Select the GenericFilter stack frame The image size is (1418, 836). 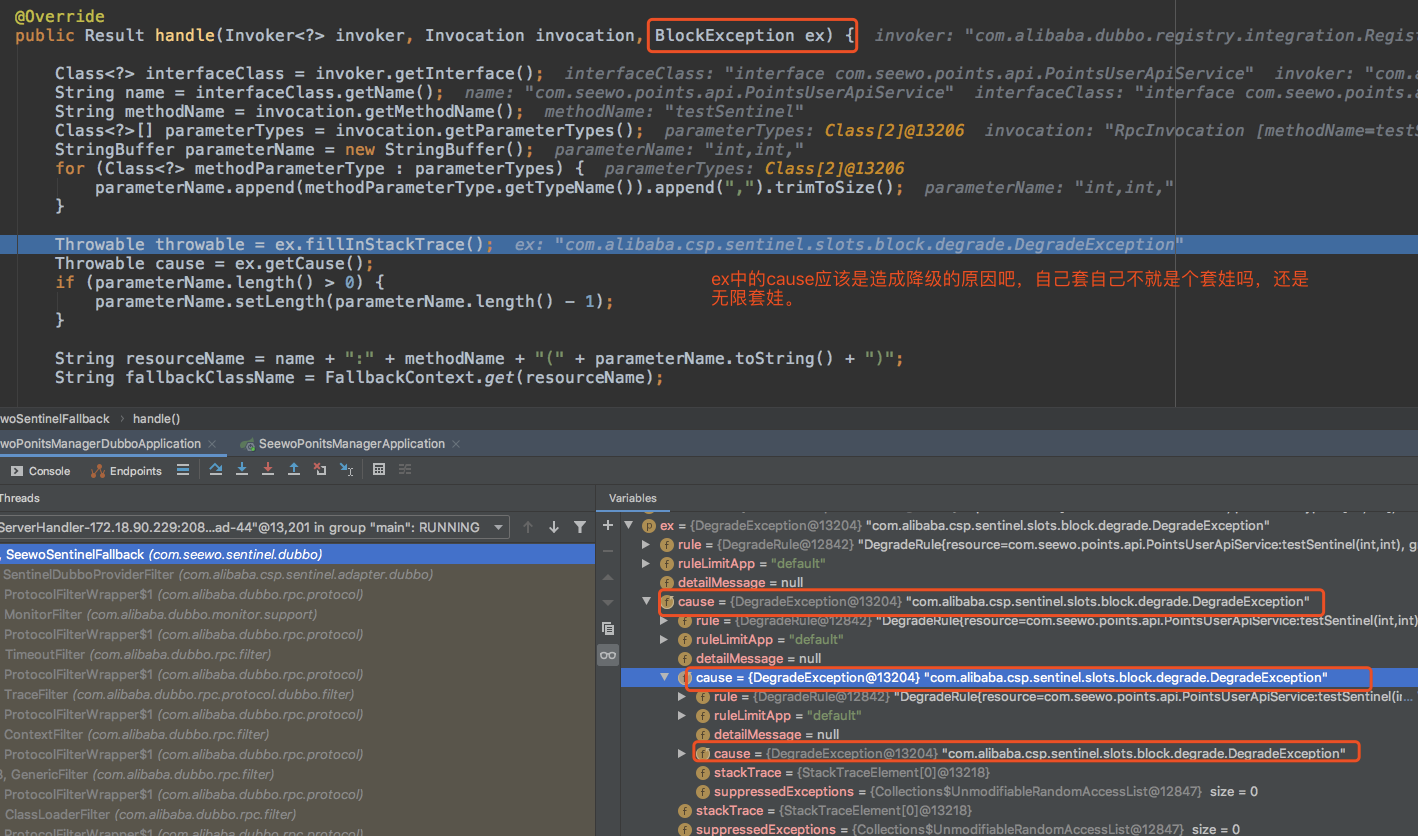[x=297, y=774]
